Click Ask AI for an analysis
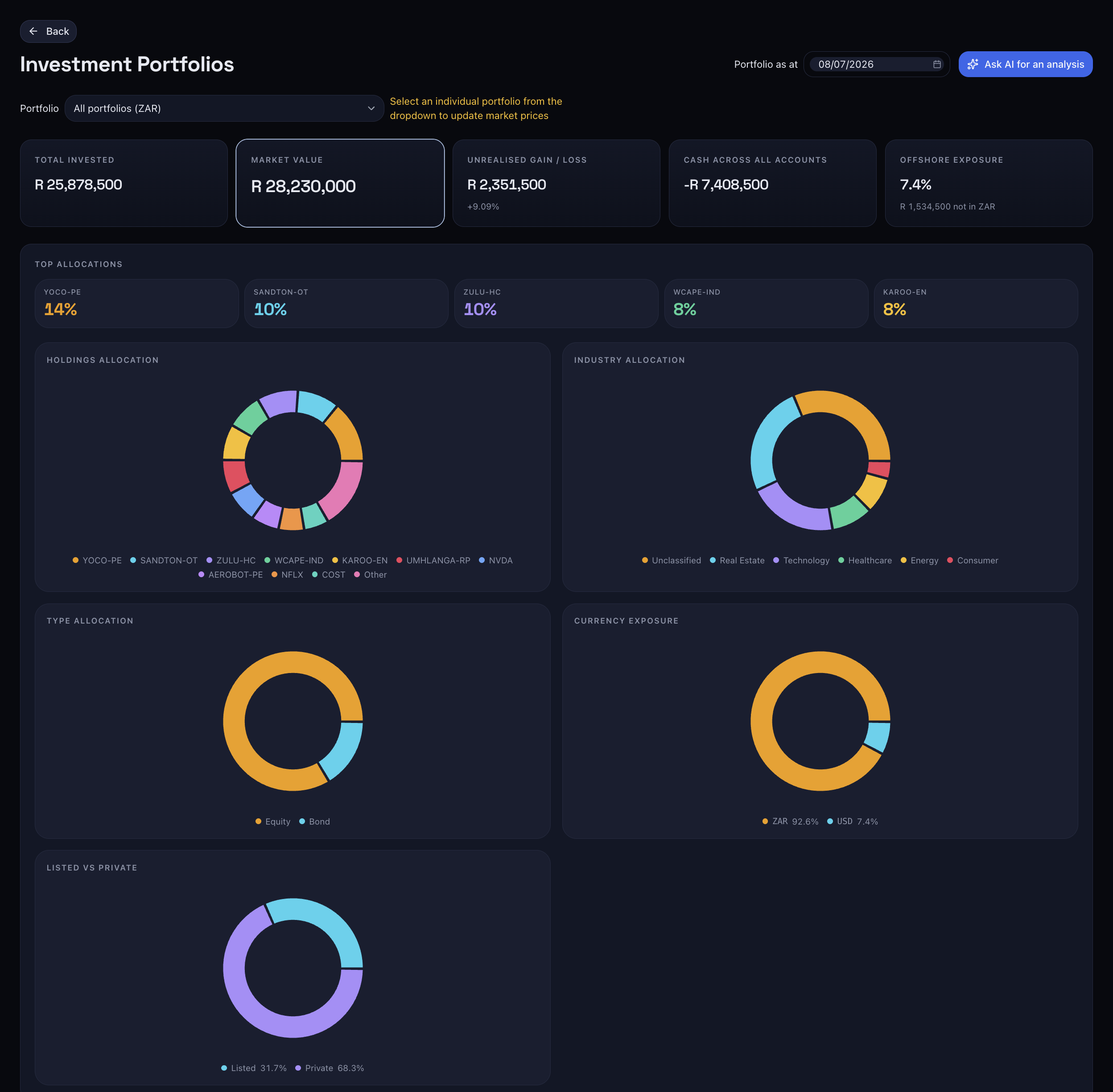Image resolution: width=1113 pixels, height=1092 pixels. (x=1025, y=64)
